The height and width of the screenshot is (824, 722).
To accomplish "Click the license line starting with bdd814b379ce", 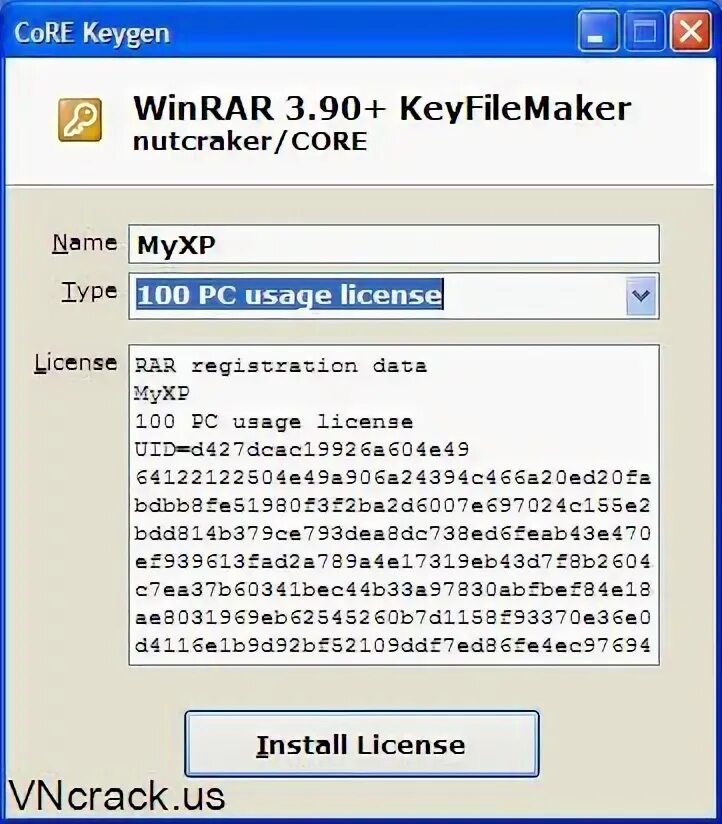I will tap(393, 533).
